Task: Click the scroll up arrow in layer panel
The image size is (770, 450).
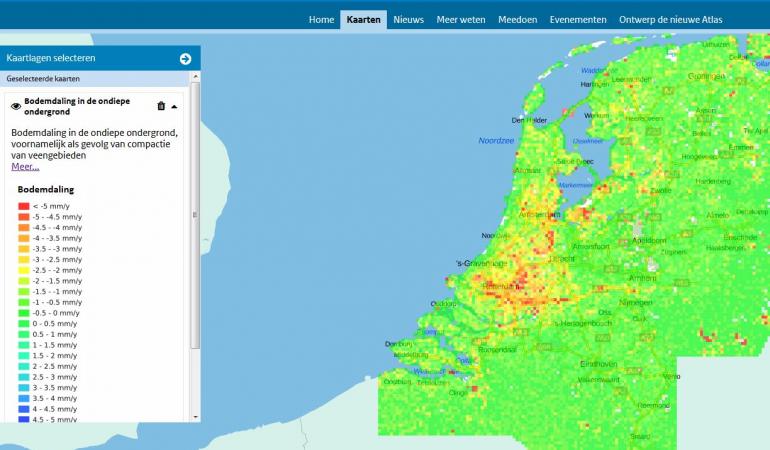Action: click(195, 77)
